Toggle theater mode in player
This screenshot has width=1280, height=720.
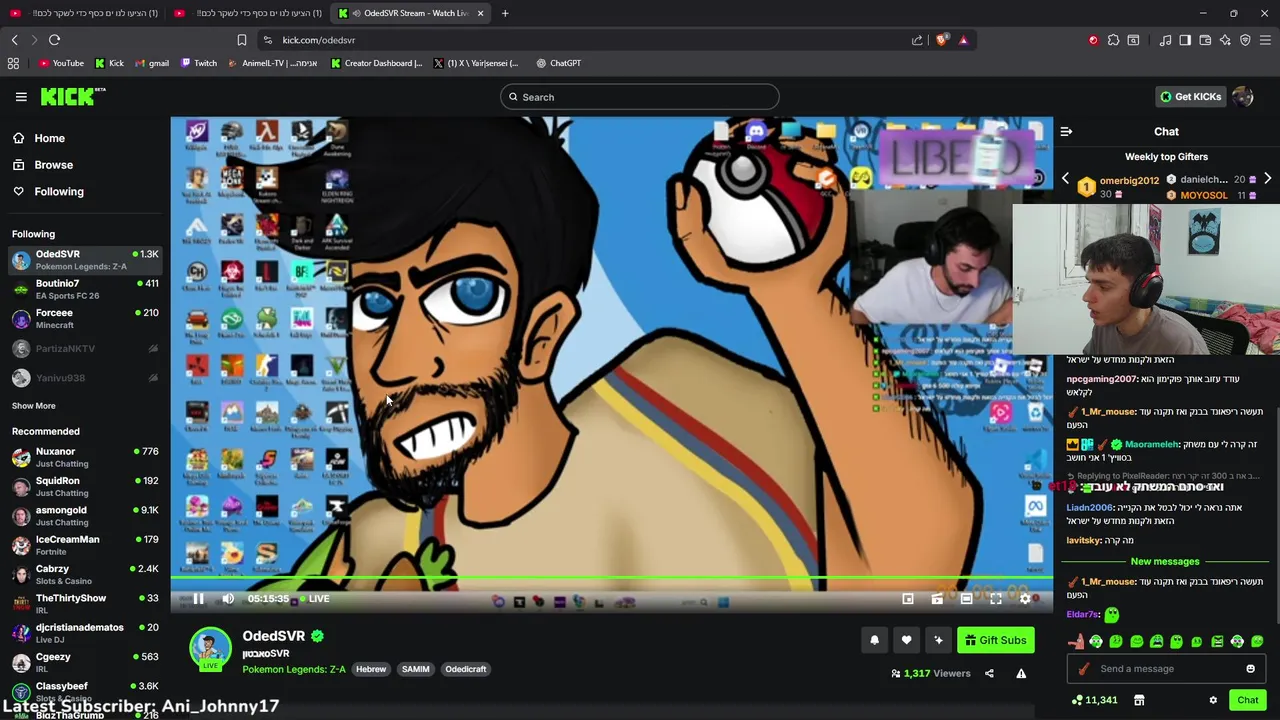pos(966,599)
